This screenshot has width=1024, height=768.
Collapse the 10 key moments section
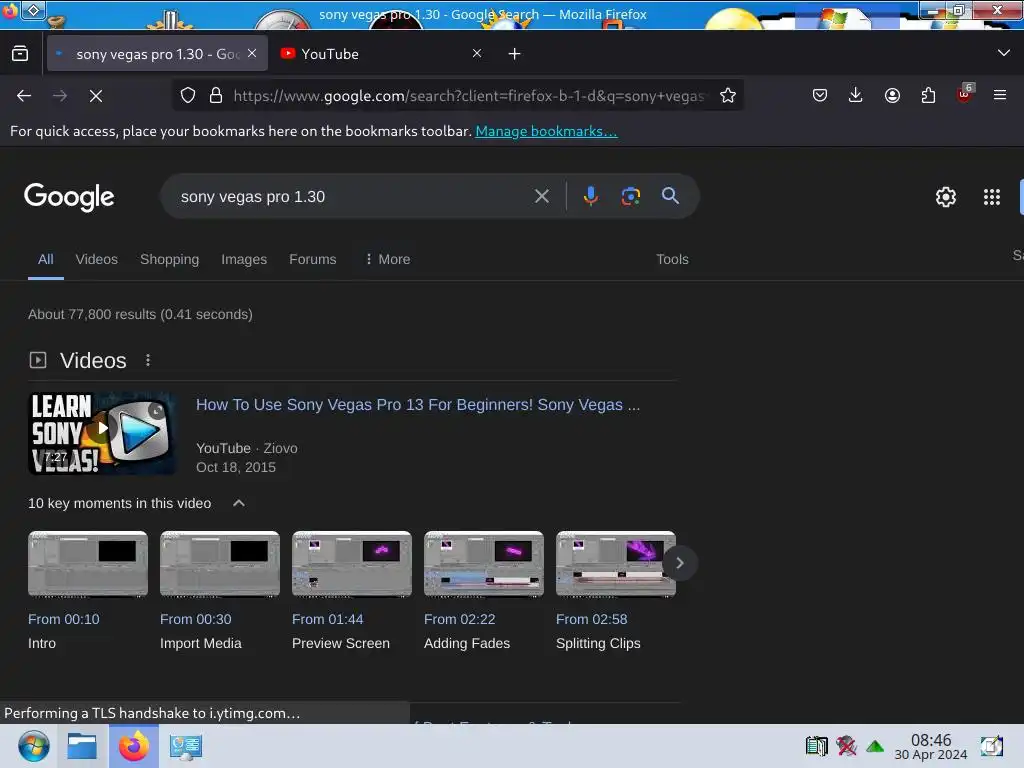[239, 503]
